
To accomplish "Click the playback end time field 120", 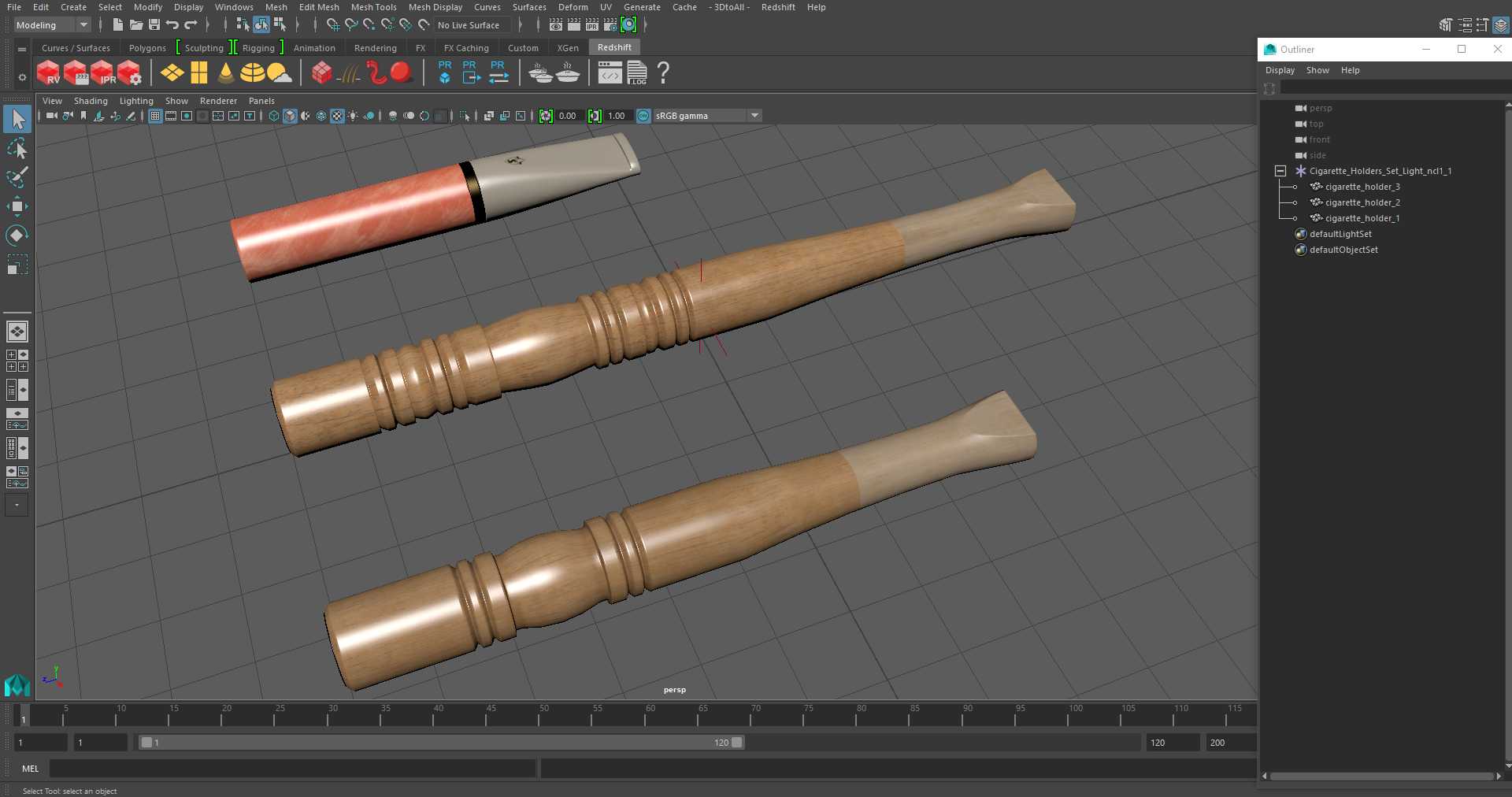I will (x=1173, y=742).
